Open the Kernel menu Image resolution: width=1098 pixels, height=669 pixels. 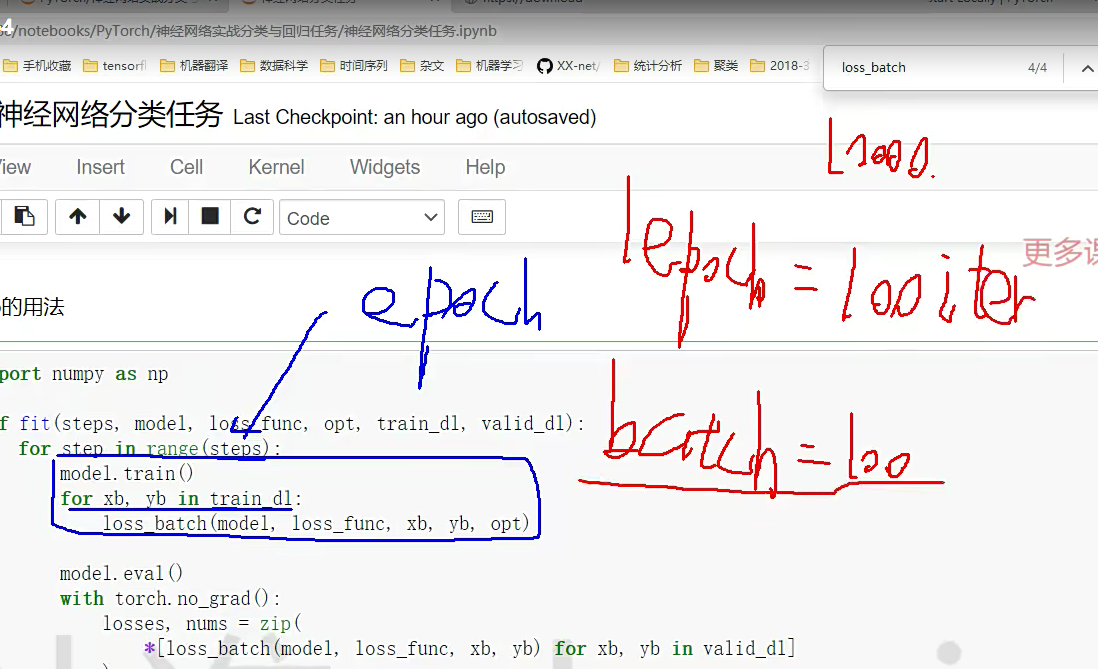pyautogui.click(x=276, y=167)
